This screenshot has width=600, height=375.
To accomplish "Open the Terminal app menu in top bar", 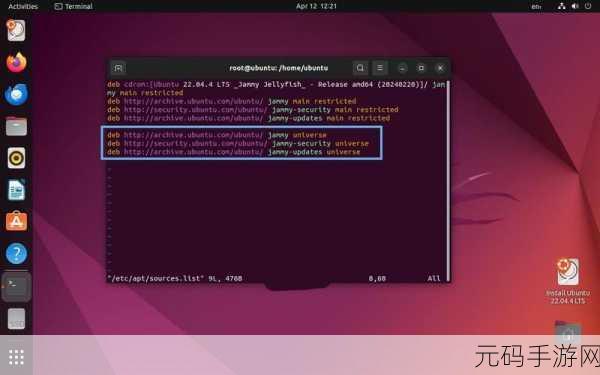I will tap(73, 6).
